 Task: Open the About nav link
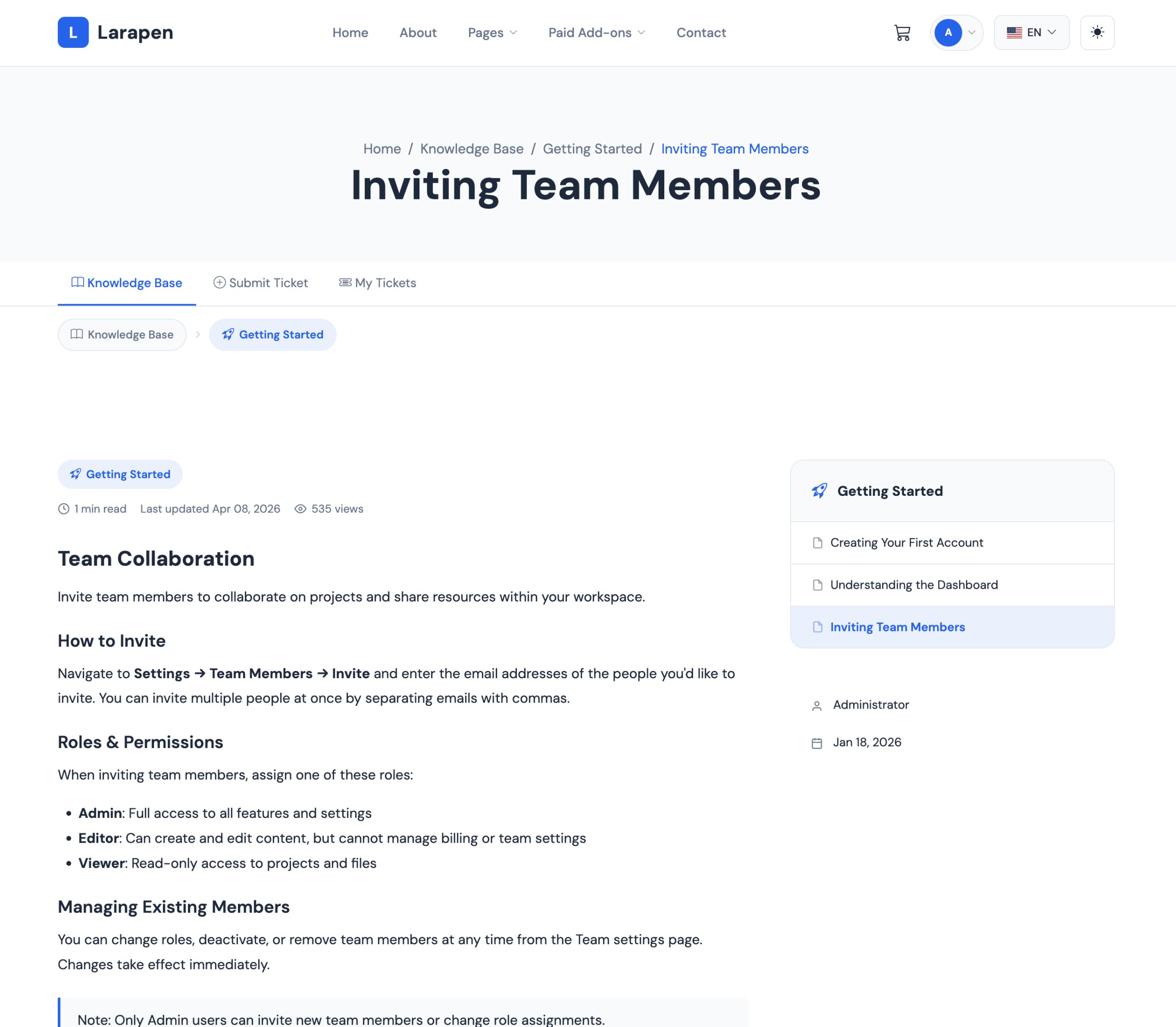[x=418, y=33]
